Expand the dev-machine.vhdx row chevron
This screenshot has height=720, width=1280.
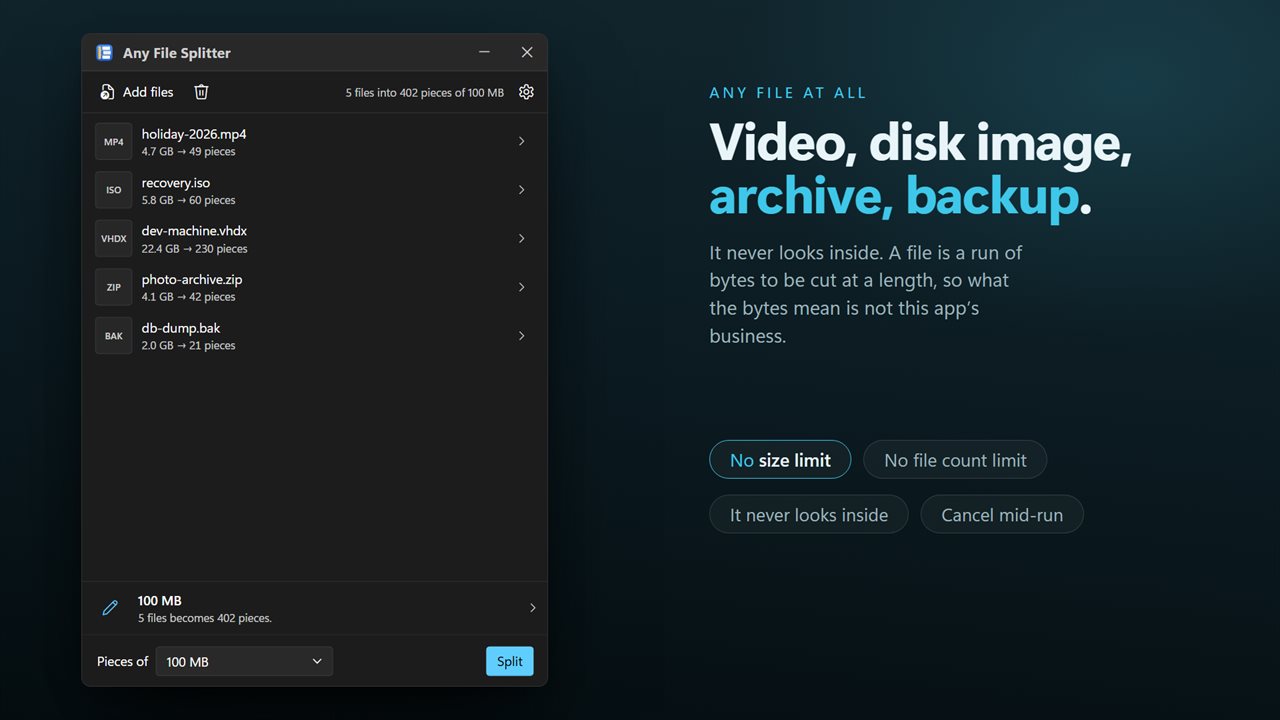(521, 239)
